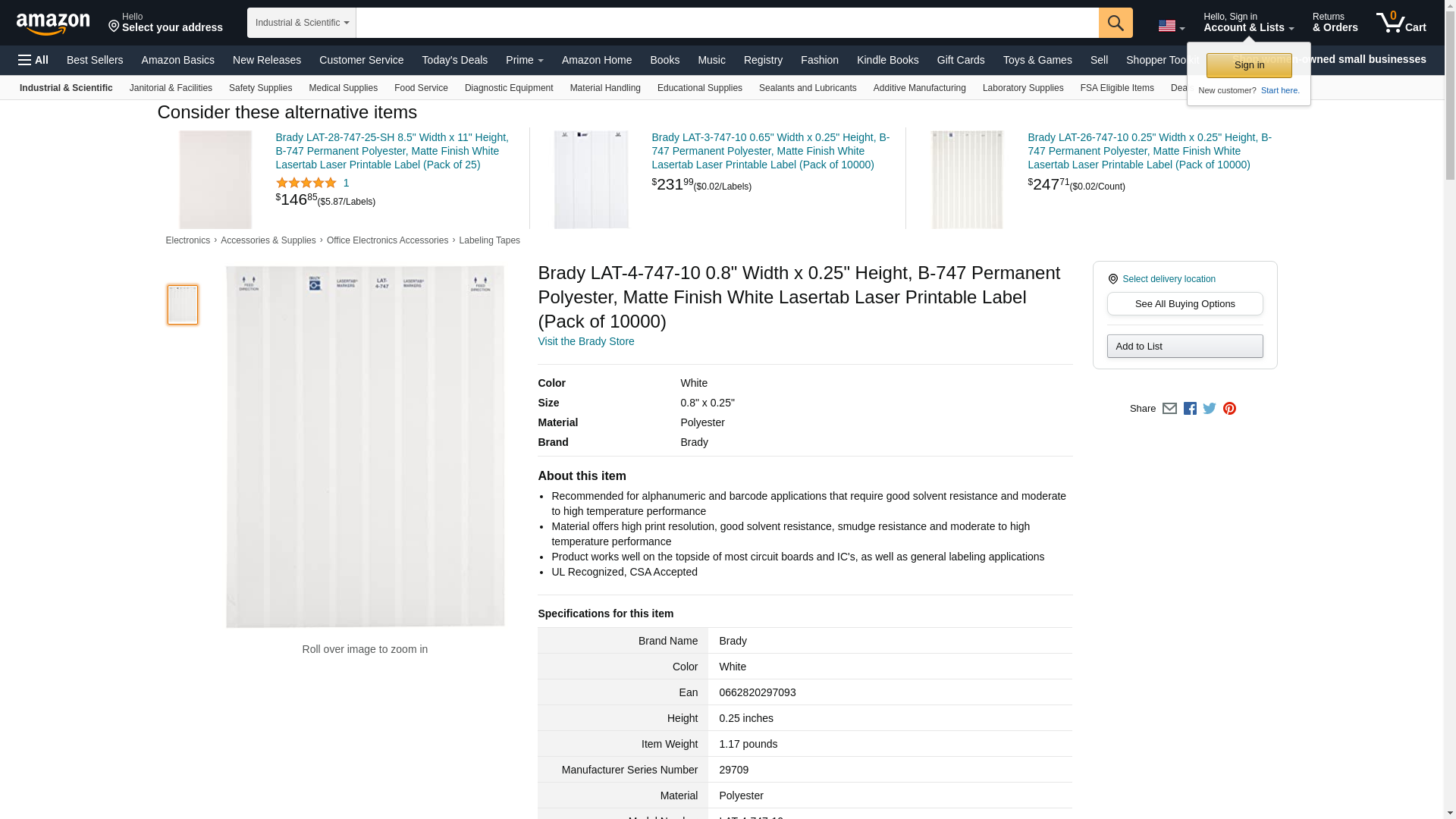Click the Amazon logo

coord(53,24)
